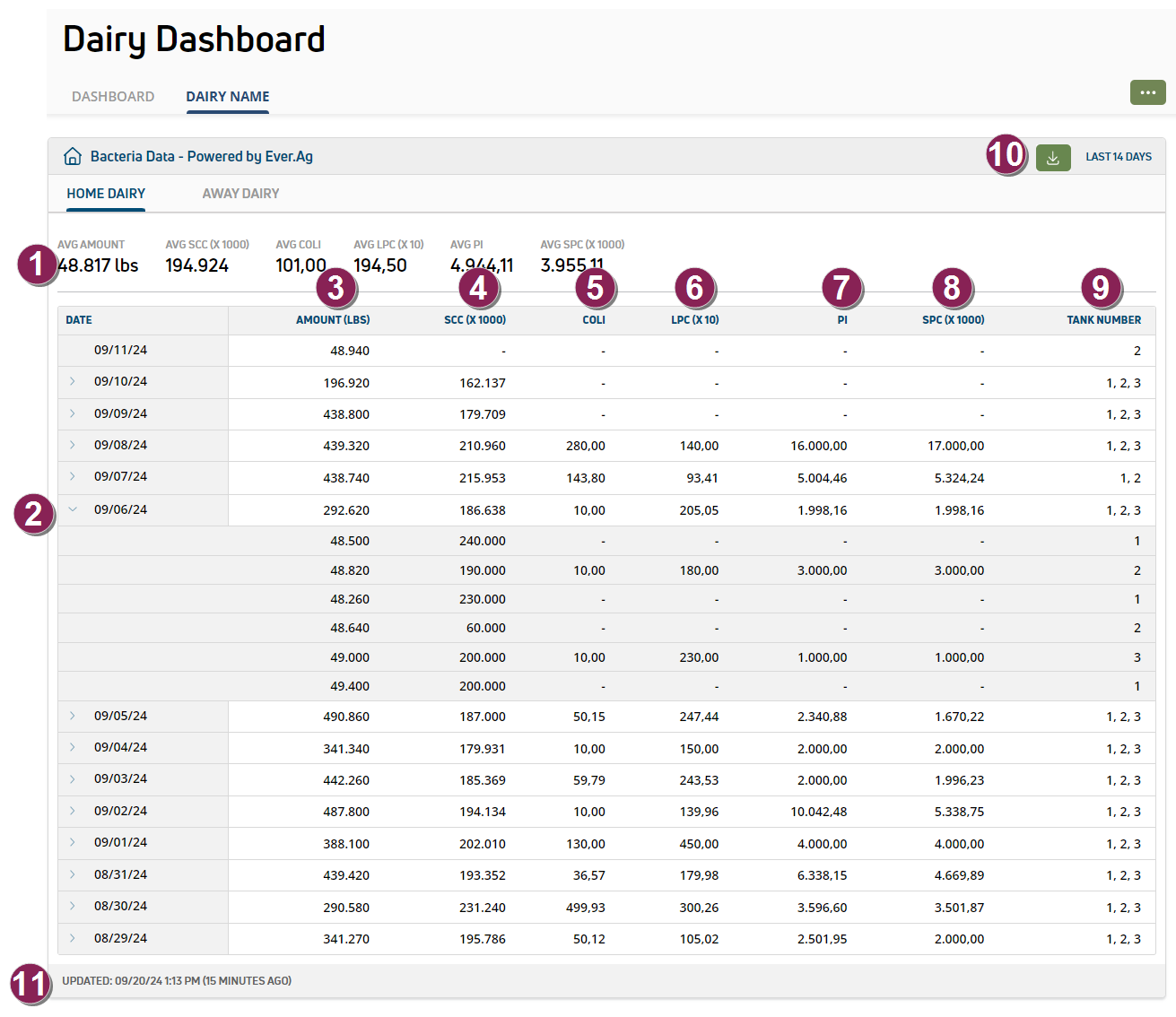Collapse the expanded 09/06/24 row
1176x1017 pixels.
[x=73, y=509]
